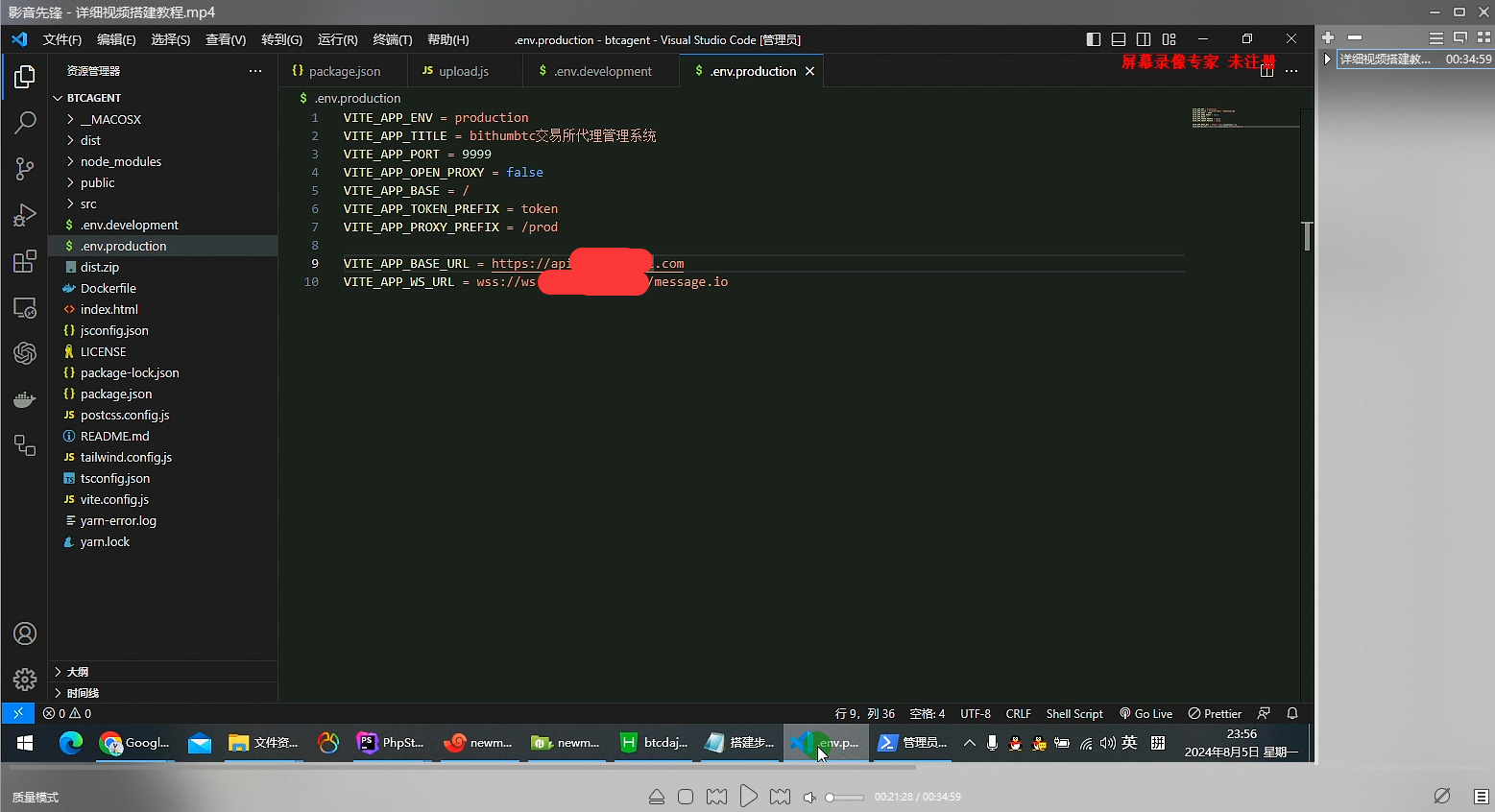Open the errors and warnings count in the status bar
This screenshot has width=1495, height=812.
tap(67, 713)
